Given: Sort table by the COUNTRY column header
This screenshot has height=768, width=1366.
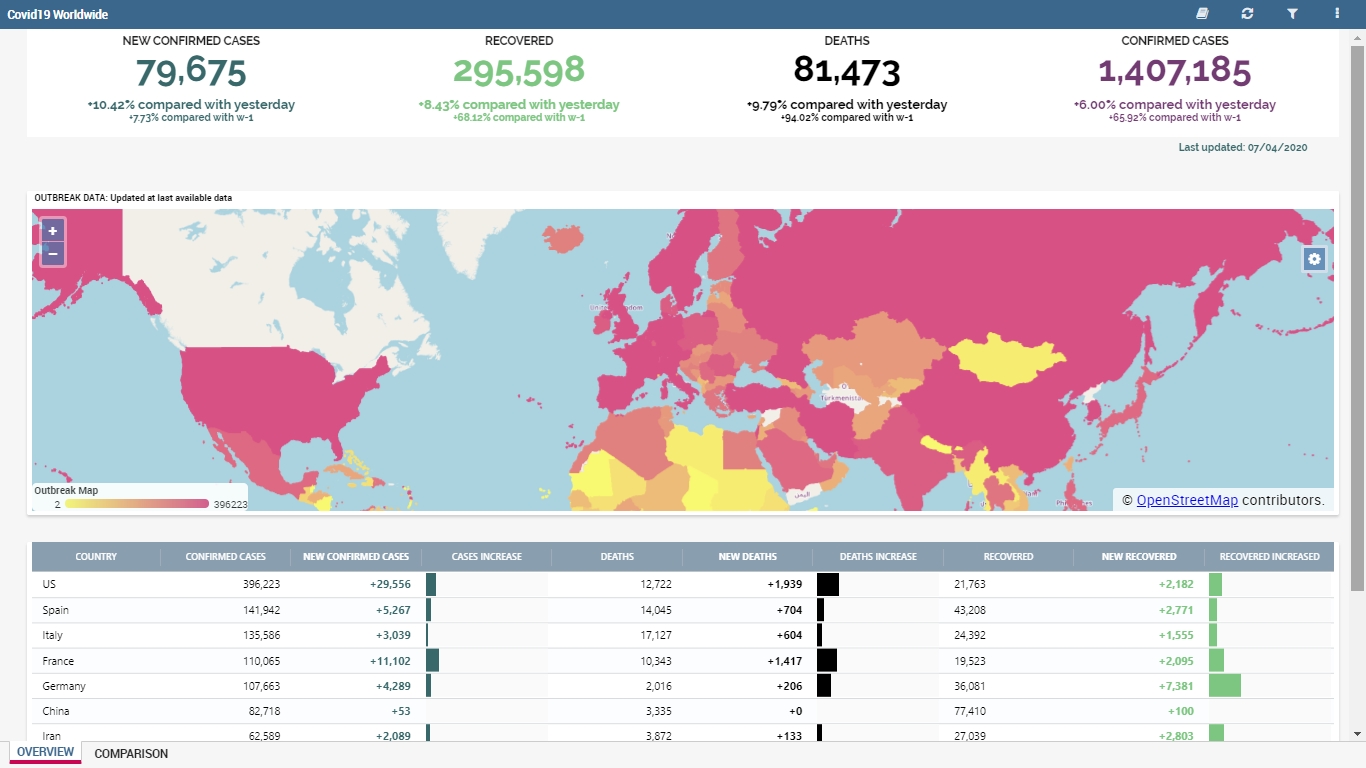Looking at the screenshot, I should 96,557.
